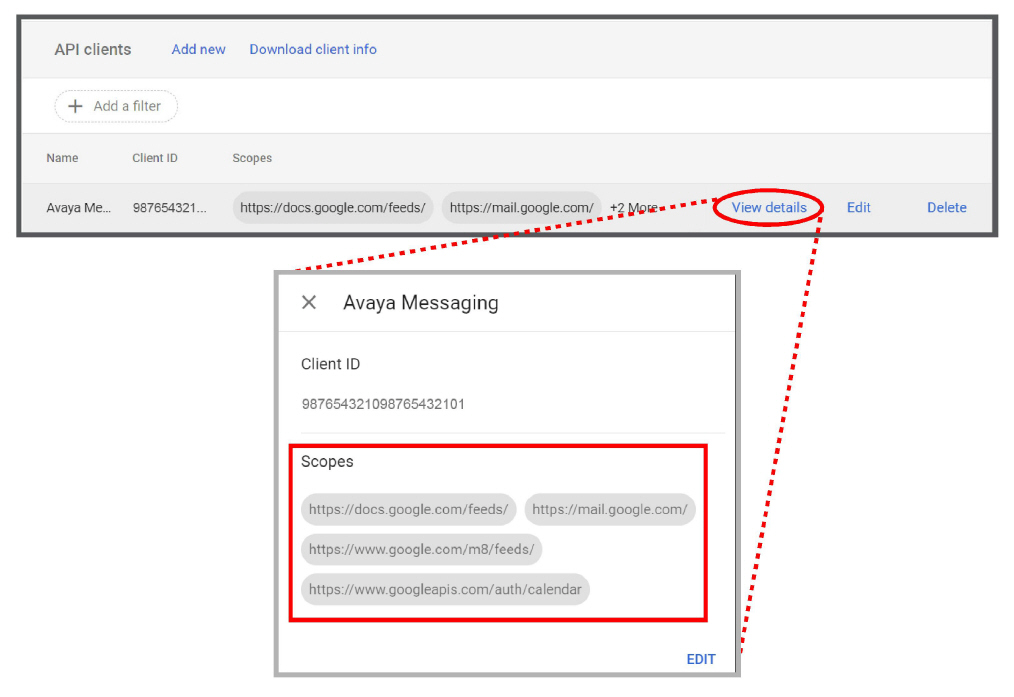Viewport: 1014px width, 697px height.
Task: Click the Add a filter chip
Action: (116, 106)
